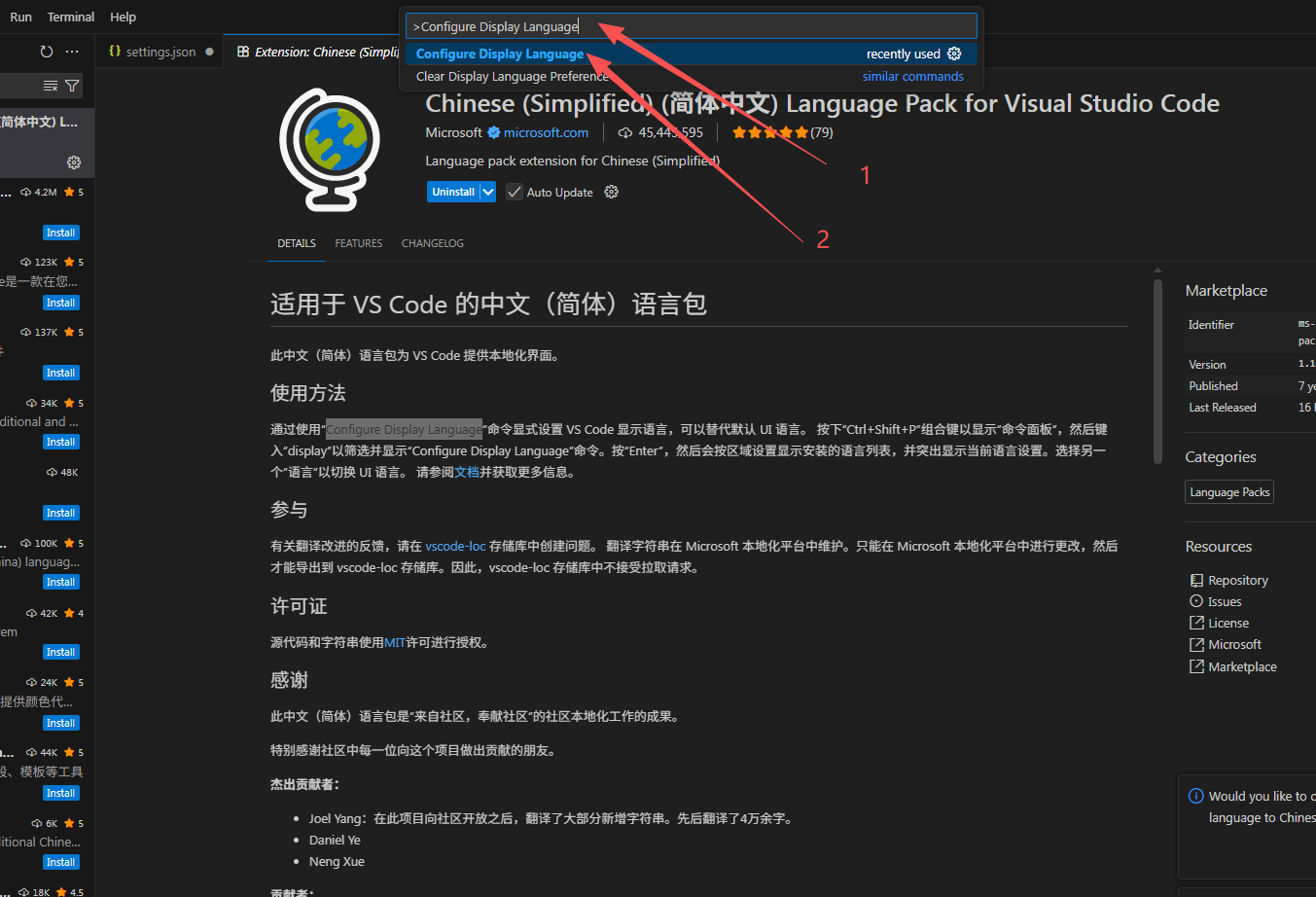Install the extension with 100K downloads
This screenshot has height=897, width=1316.
(x=60, y=582)
